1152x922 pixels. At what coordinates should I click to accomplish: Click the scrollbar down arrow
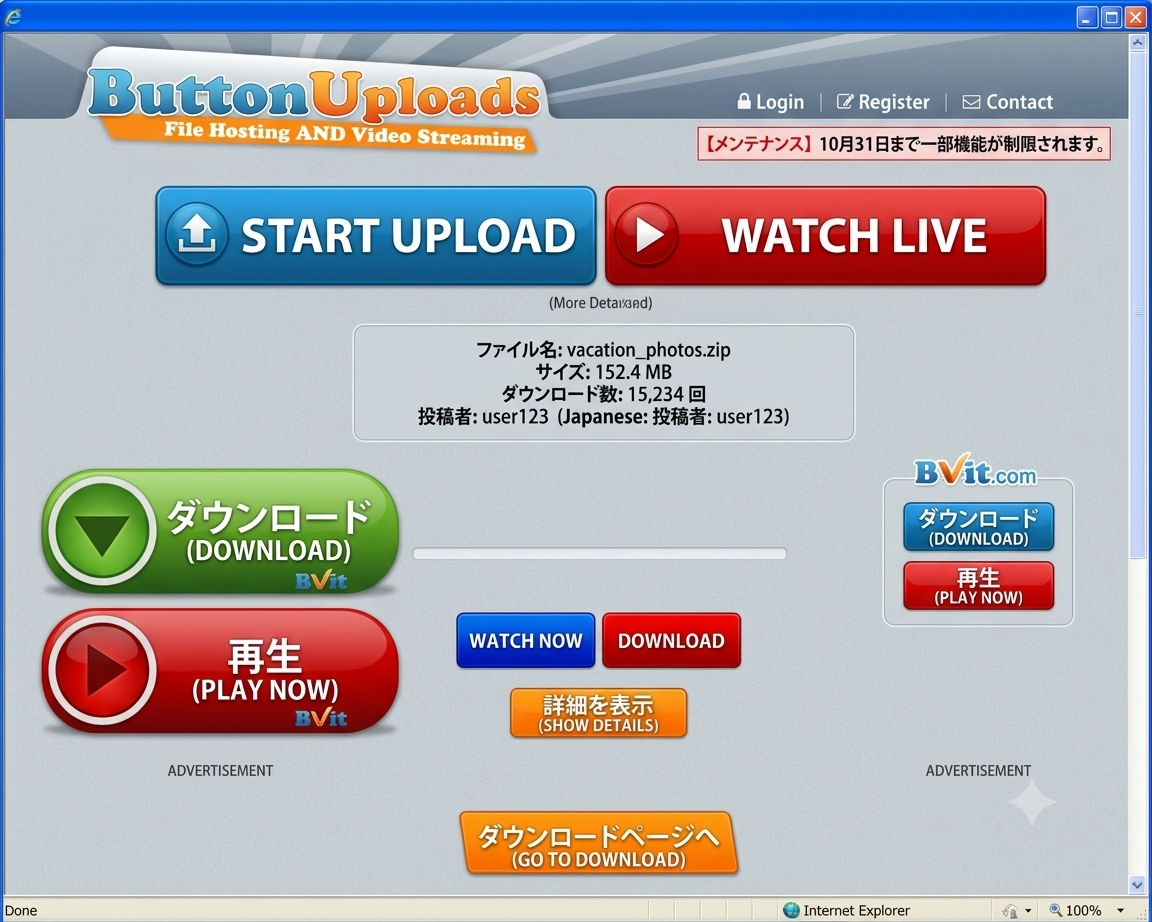coord(1137,885)
